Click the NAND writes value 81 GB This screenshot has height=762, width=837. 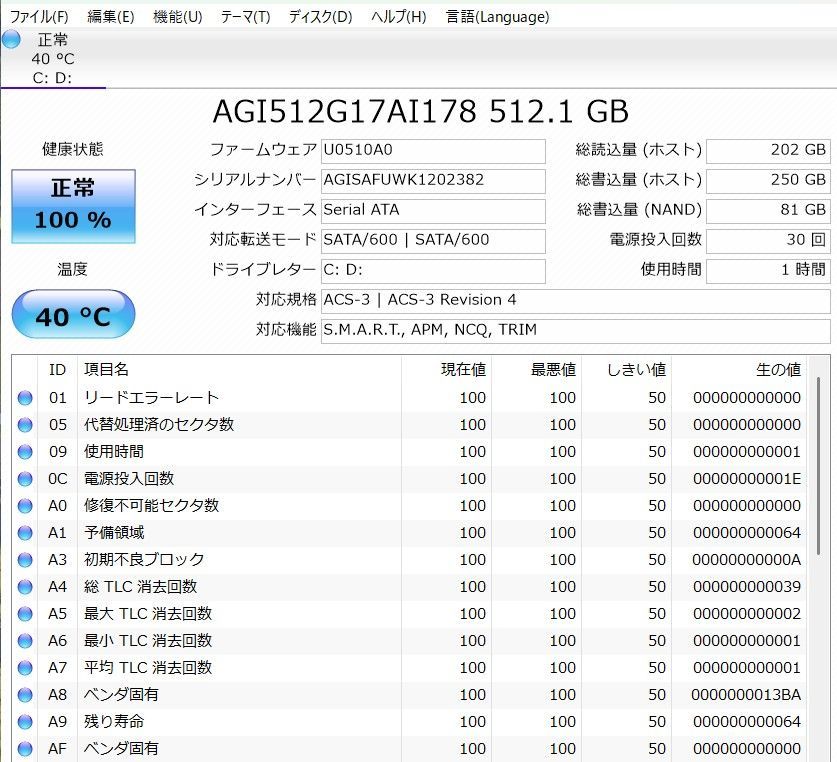768,210
